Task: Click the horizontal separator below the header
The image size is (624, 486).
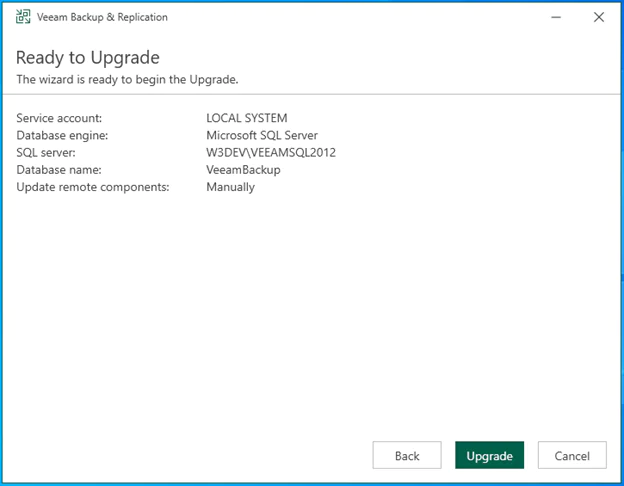Action: pos(312,94)
